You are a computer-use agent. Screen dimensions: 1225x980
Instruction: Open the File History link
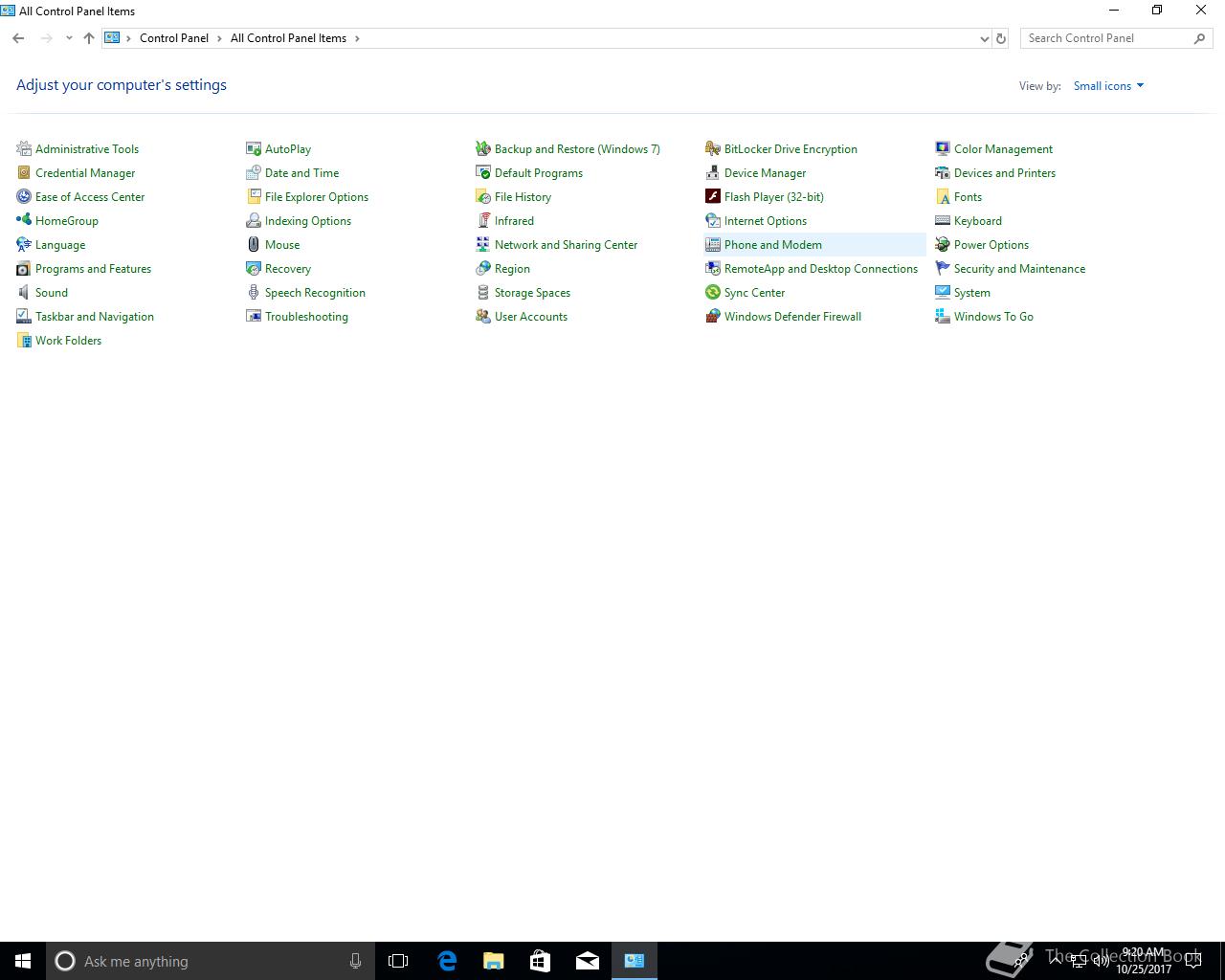(523, 196)
